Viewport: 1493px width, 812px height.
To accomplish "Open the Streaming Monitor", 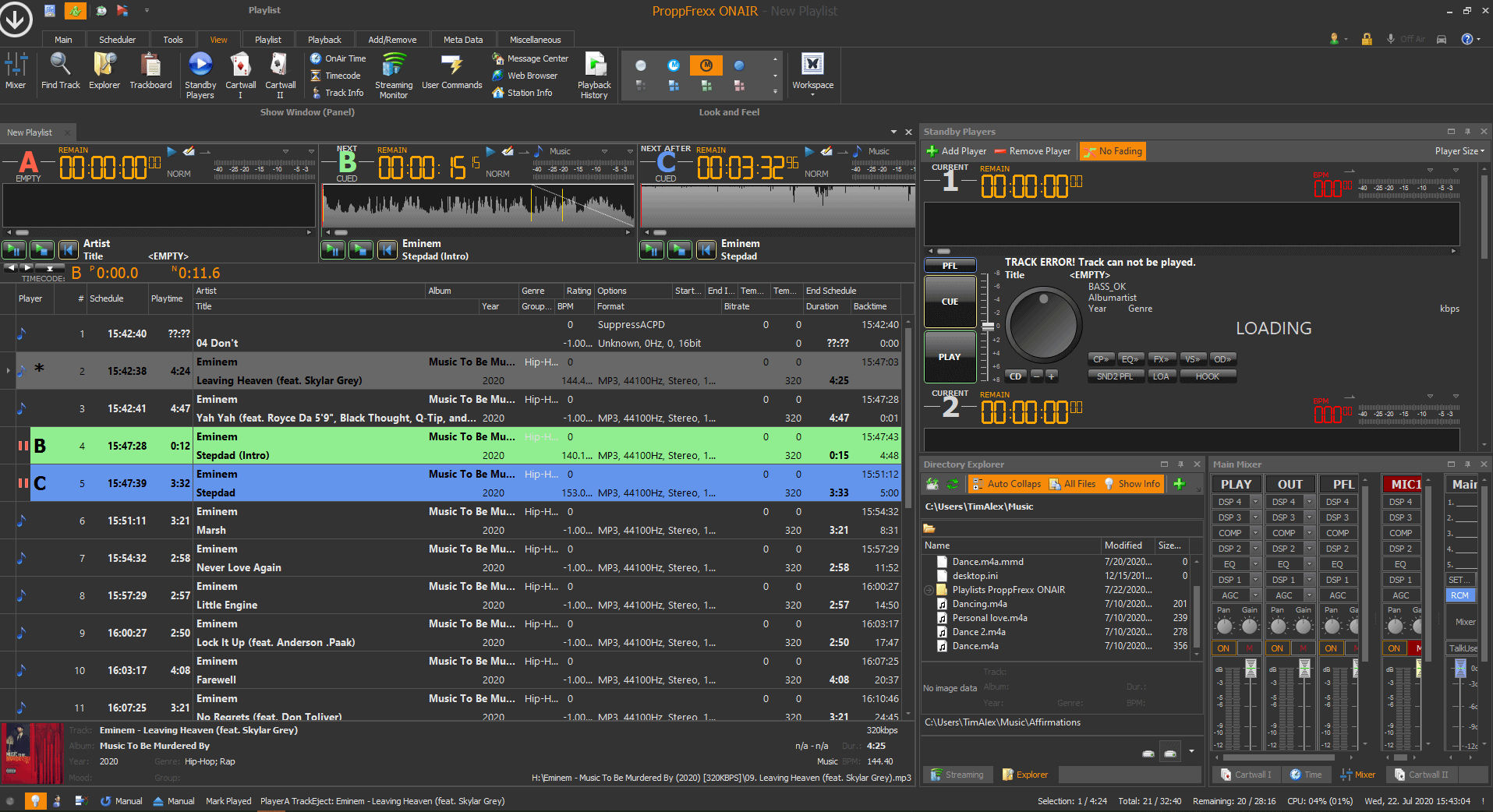I will (393, 74).
